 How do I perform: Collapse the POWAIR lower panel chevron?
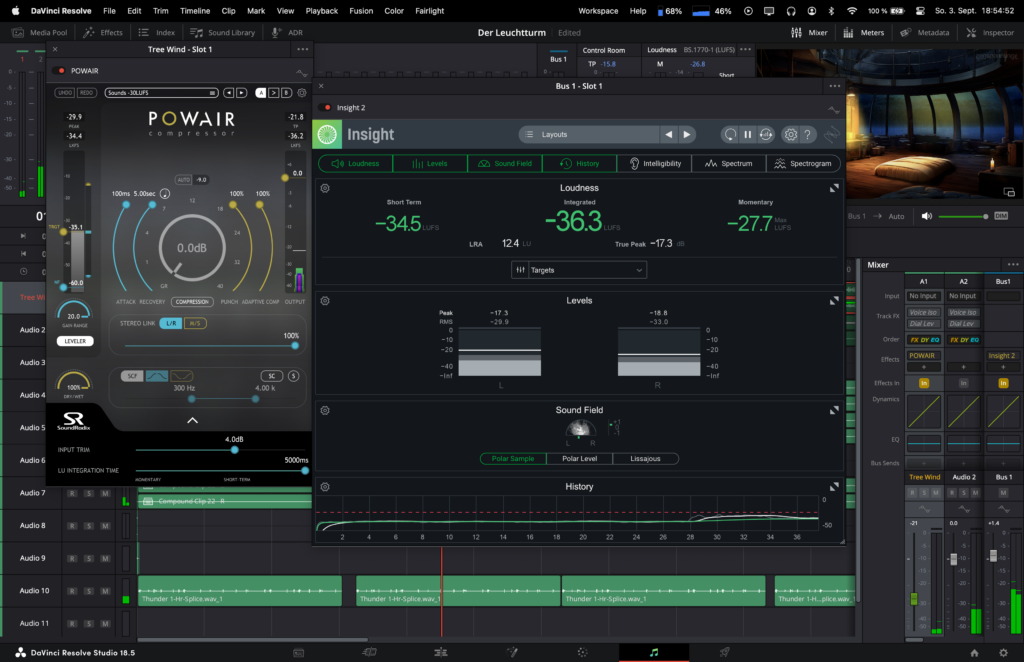click(193, 420)
